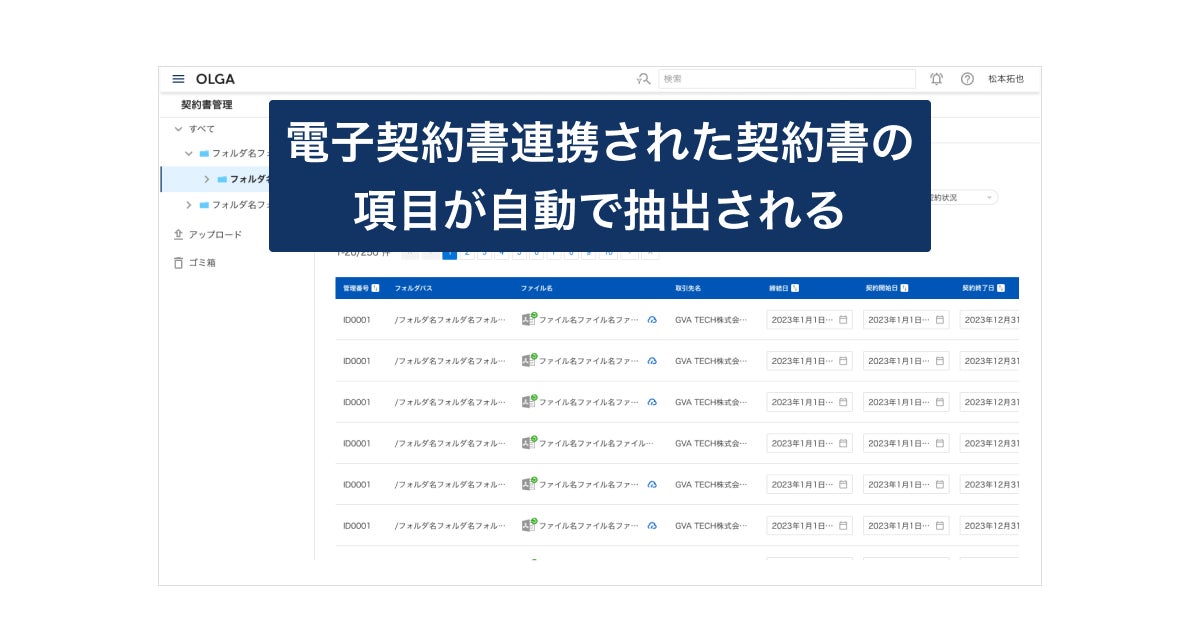Open the 契約書管理 tab
Screen dimensions: 1200x630
207,105
